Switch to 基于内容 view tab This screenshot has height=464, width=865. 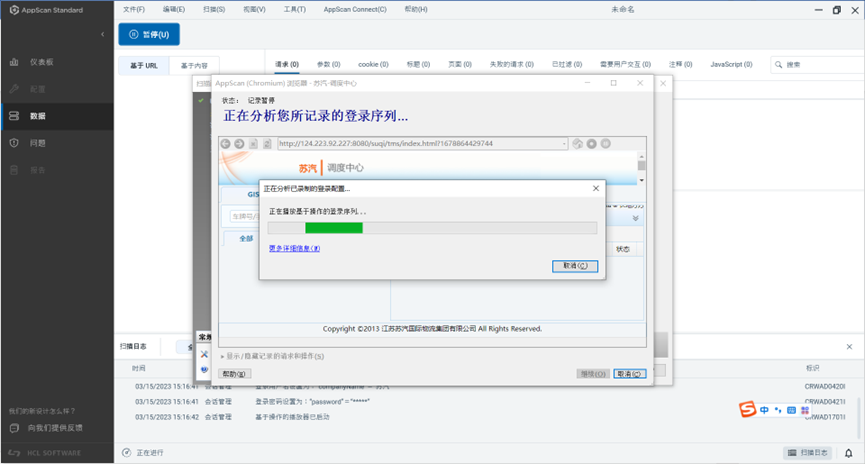[194, 66]
